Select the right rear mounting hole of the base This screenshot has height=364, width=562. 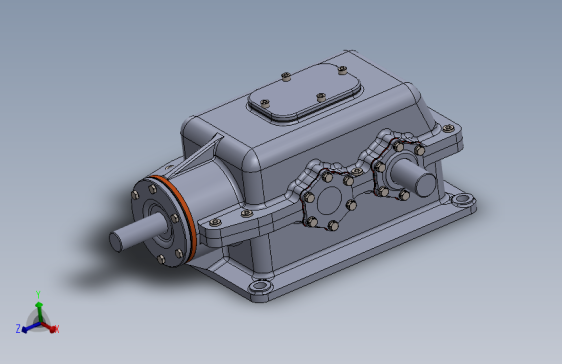pyautogui.click(x=463, y=198)
